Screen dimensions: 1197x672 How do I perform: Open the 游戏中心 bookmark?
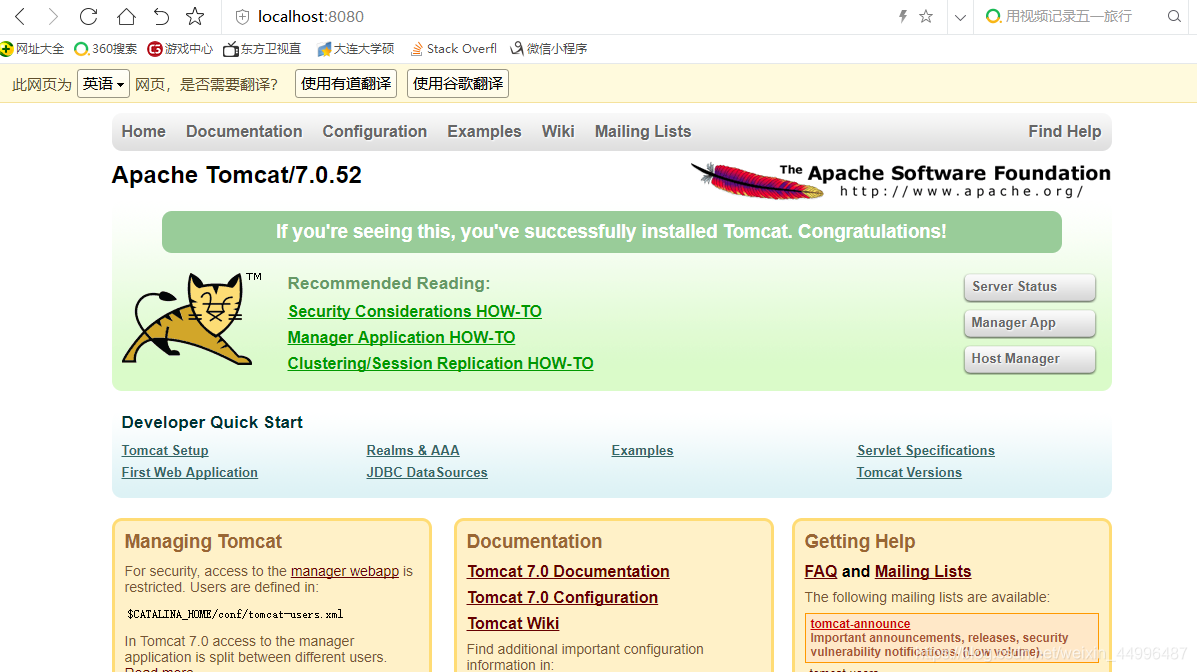[x=180, y=49]
